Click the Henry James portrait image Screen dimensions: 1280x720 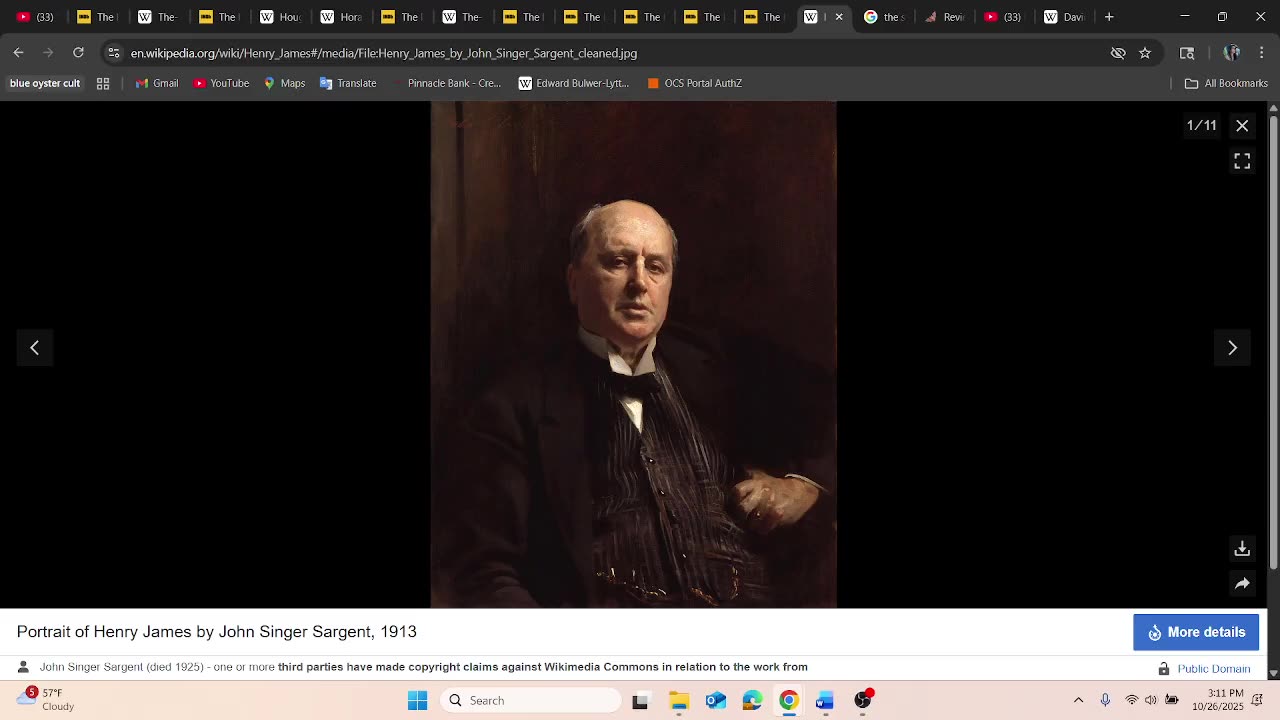coord(633,354)
